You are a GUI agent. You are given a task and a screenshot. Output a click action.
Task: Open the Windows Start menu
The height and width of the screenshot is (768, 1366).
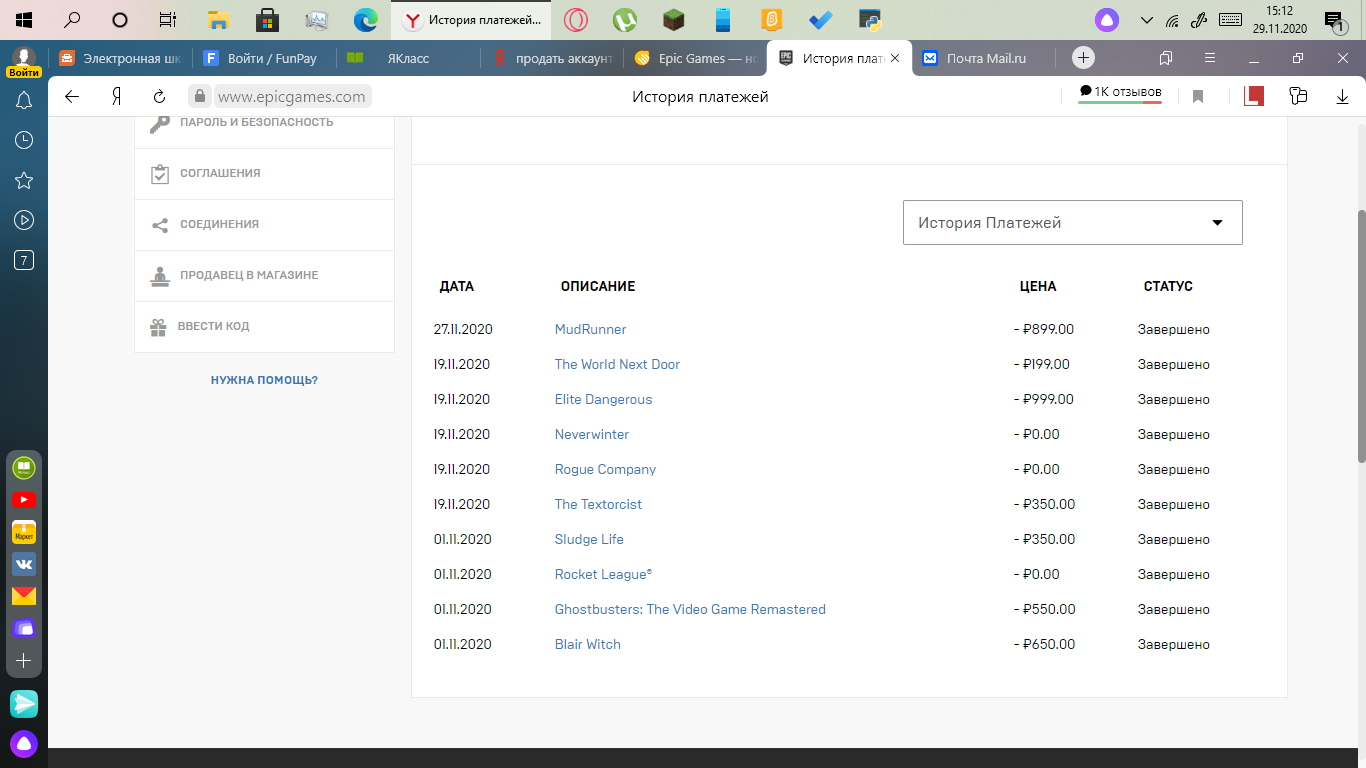tap(23, 19)
